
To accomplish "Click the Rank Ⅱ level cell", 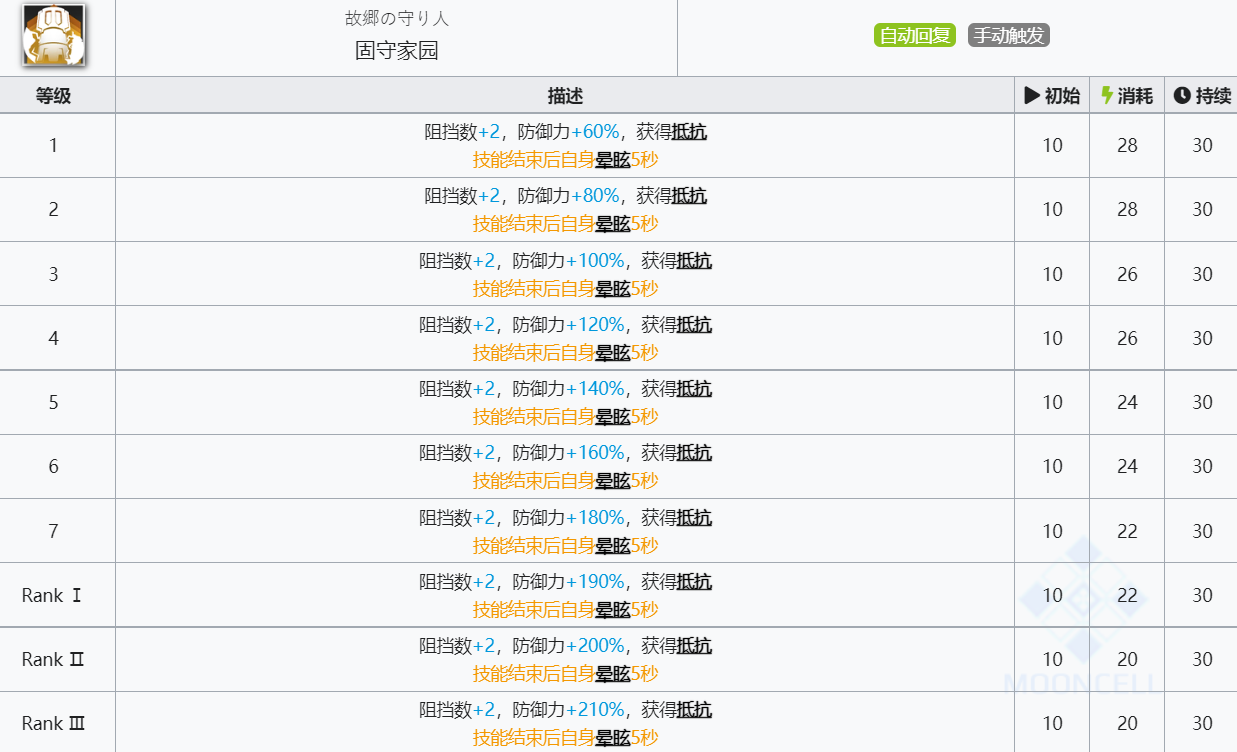I will 54,660.
